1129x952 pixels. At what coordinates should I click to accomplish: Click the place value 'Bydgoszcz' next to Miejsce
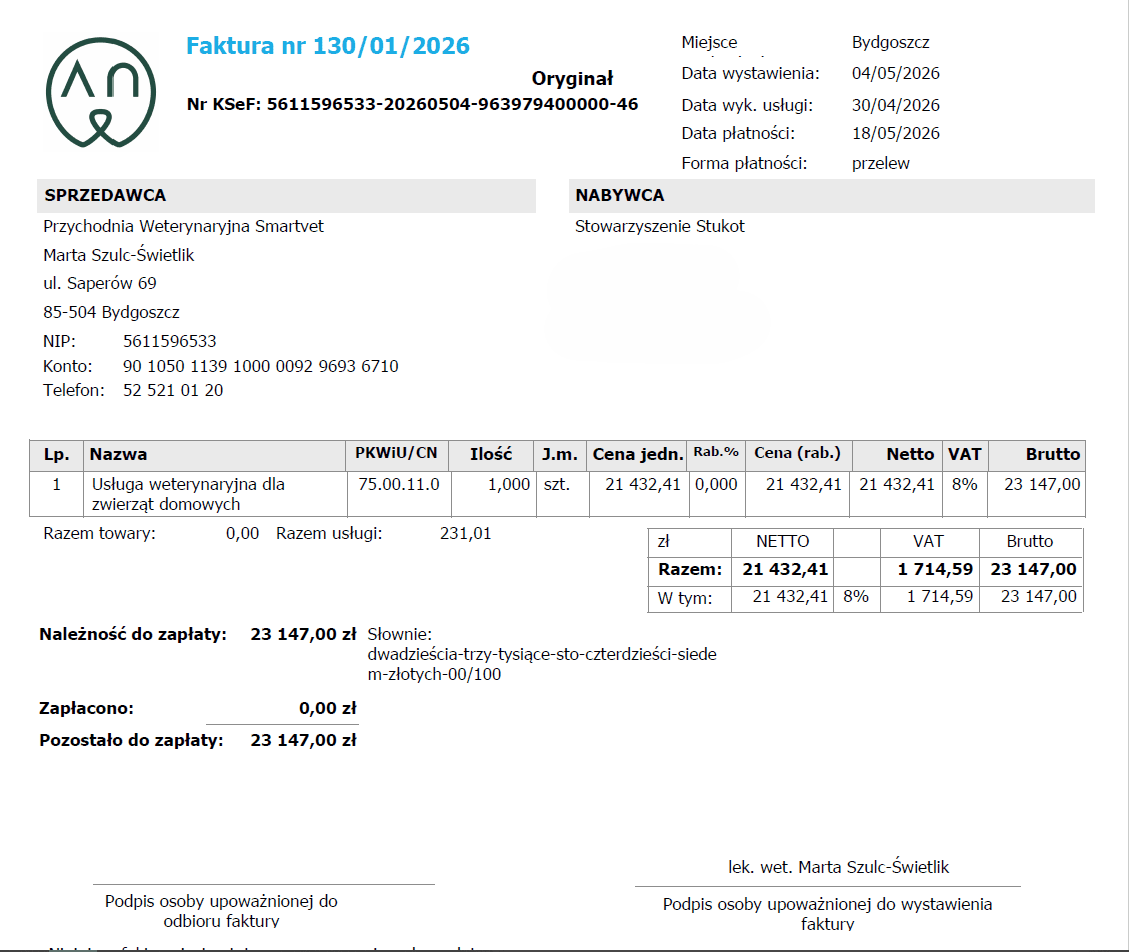891,42
